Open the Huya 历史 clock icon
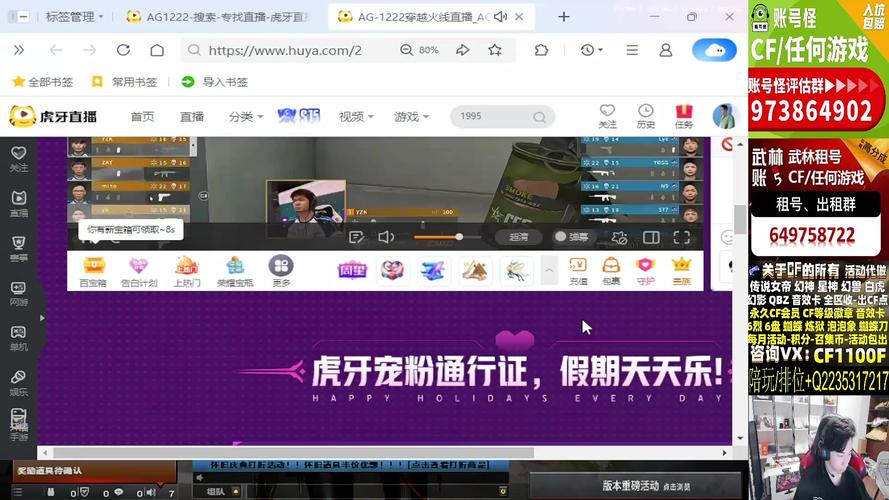Screen dimensions: 889x500 tap(646, 116)
